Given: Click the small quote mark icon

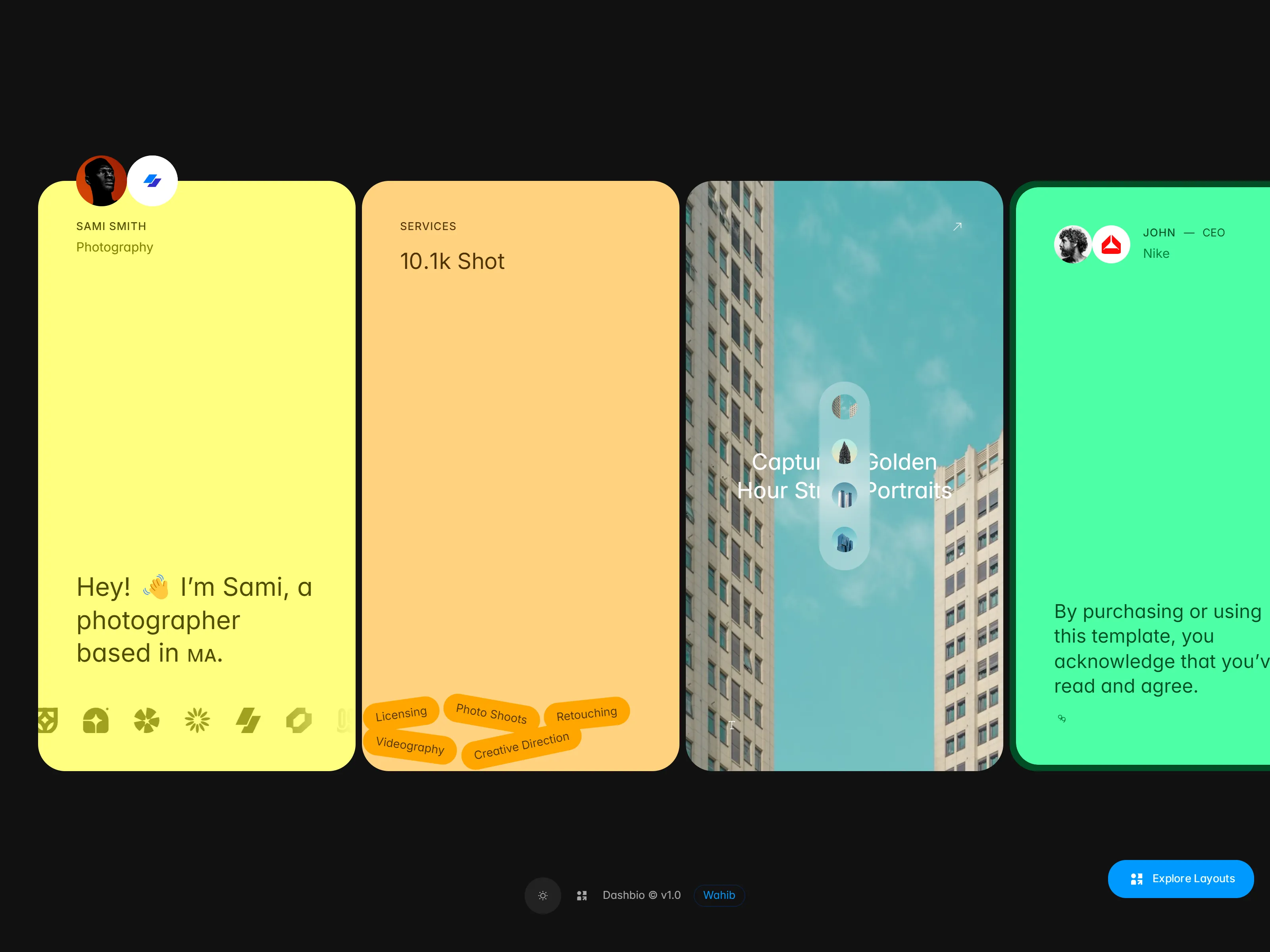Looking at the screenshot, I should point(1062,718).
